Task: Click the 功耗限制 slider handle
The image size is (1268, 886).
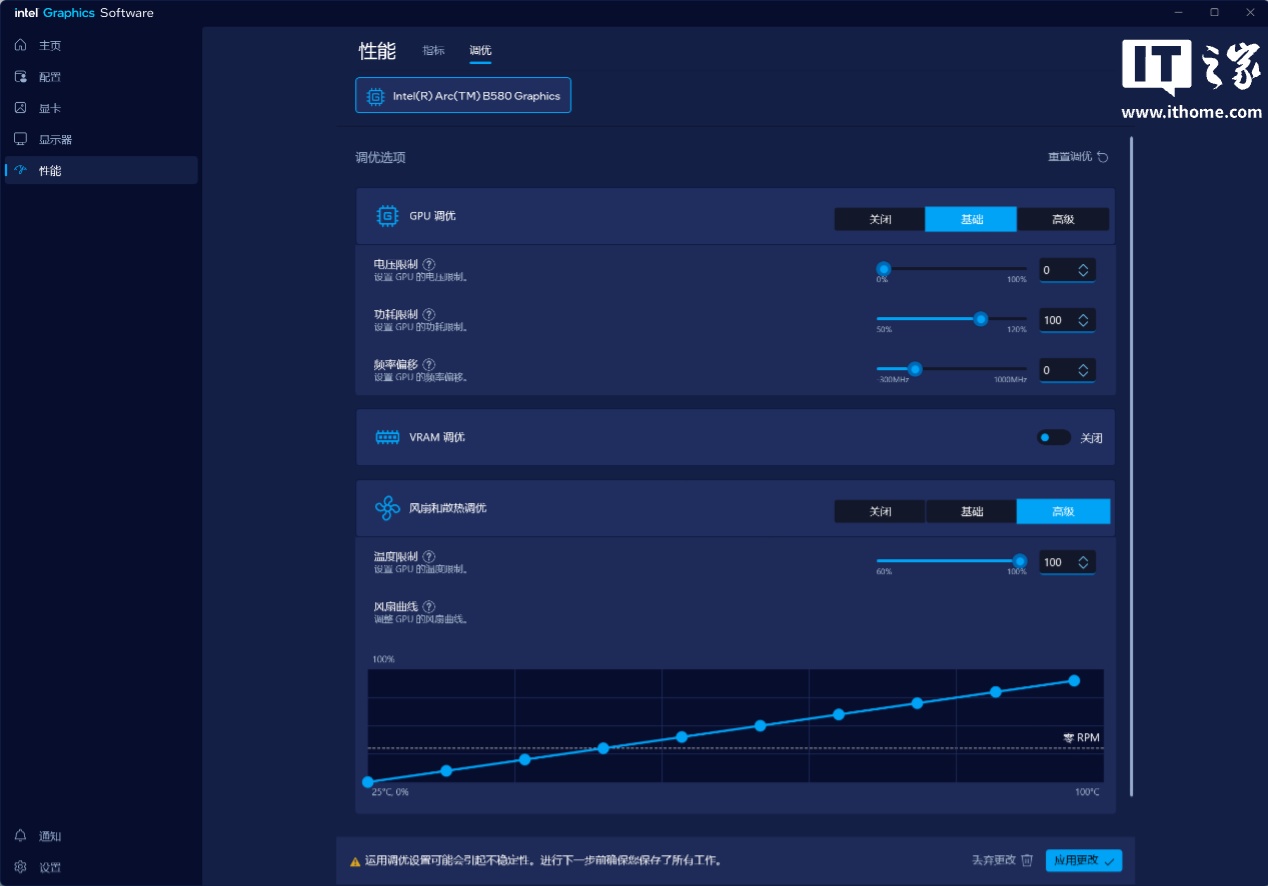Action: coord(980,319)
